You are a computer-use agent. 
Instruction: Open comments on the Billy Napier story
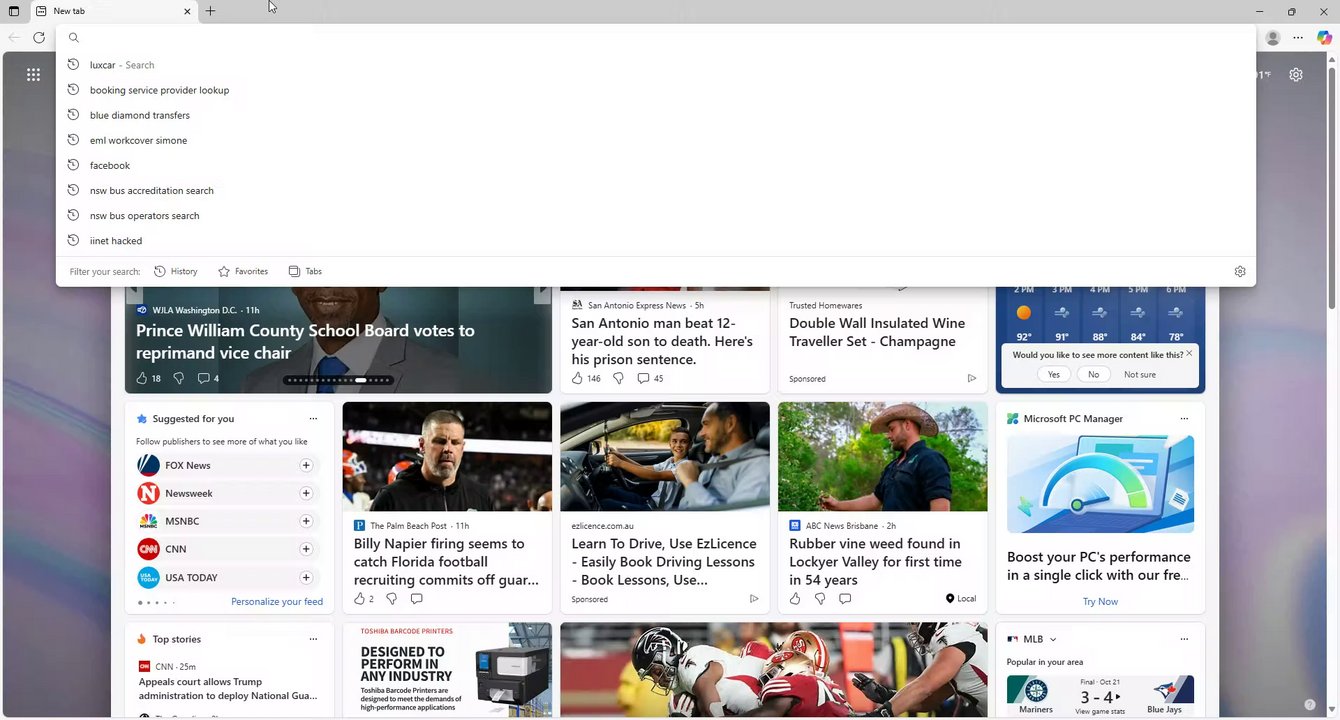416,598
